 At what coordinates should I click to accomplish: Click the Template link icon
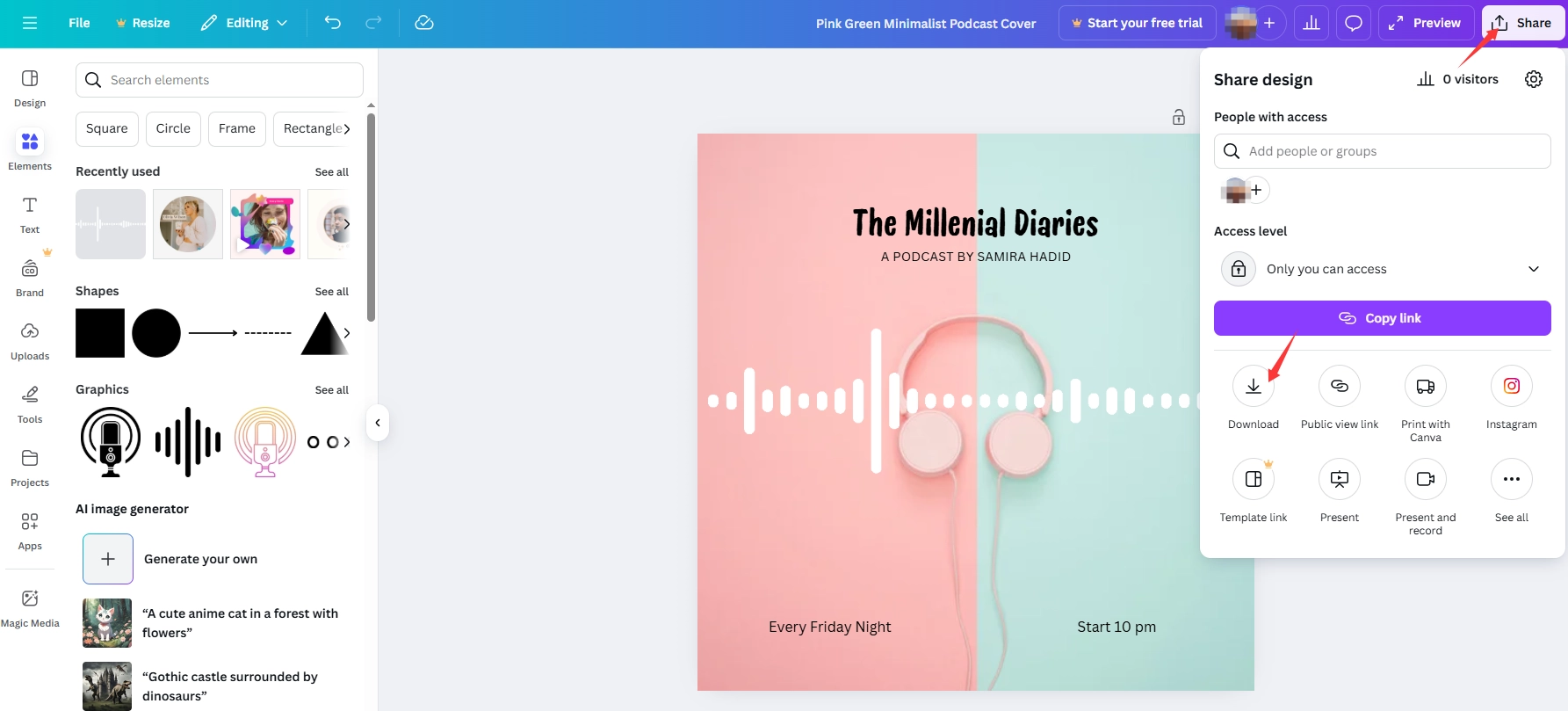pyautogui.click(x=1254, y=479)
